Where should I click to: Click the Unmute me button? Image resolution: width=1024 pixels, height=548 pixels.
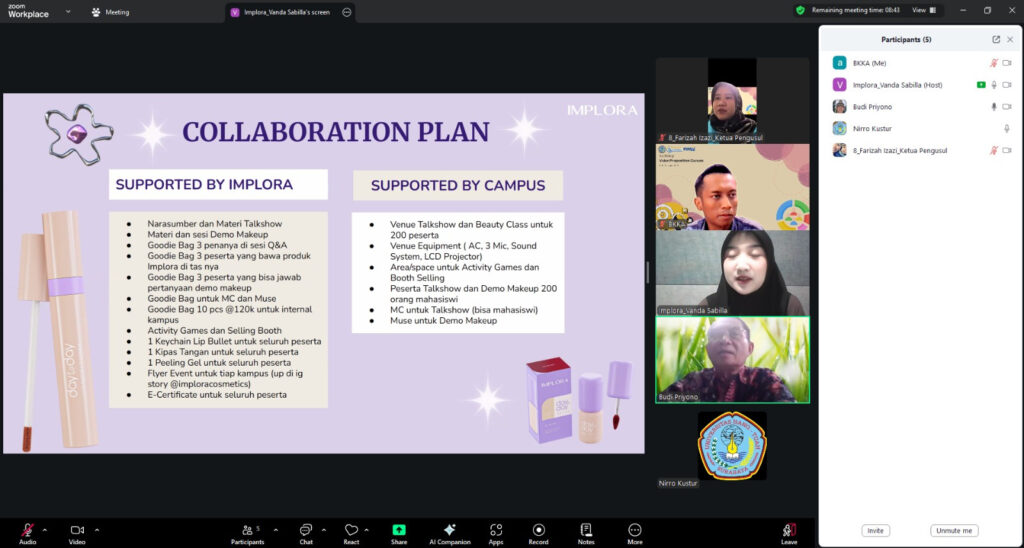[954, 530]
